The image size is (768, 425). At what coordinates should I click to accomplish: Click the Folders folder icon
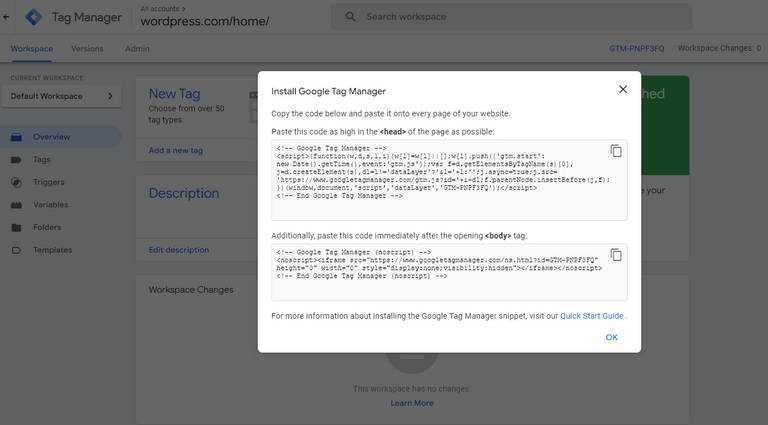pyautogui.click(x=16, y=227)
